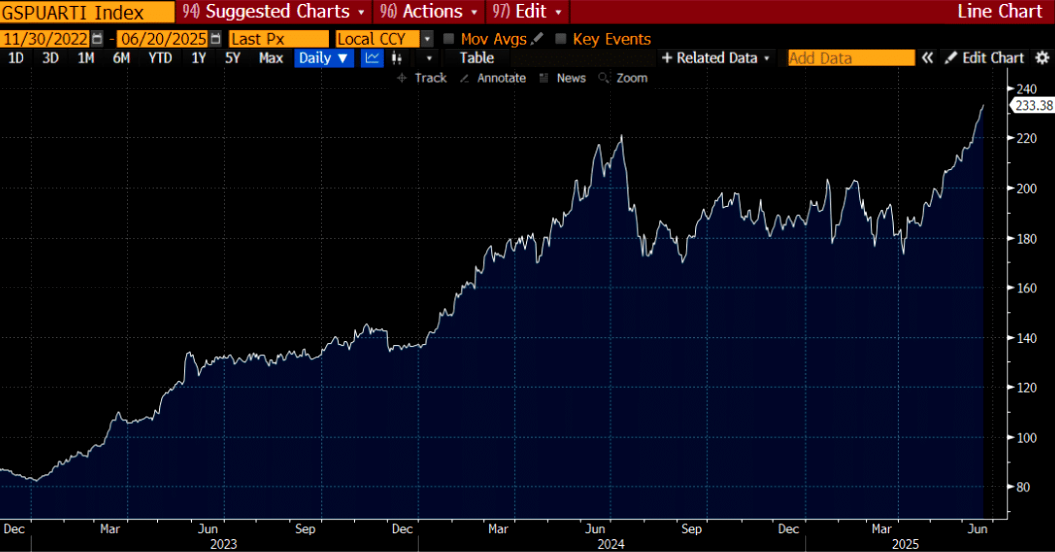Activate the Zoom magnifier tool
Image resolution: width=1055 pixels, height=552 pixels.
click(x=622, y=78)
